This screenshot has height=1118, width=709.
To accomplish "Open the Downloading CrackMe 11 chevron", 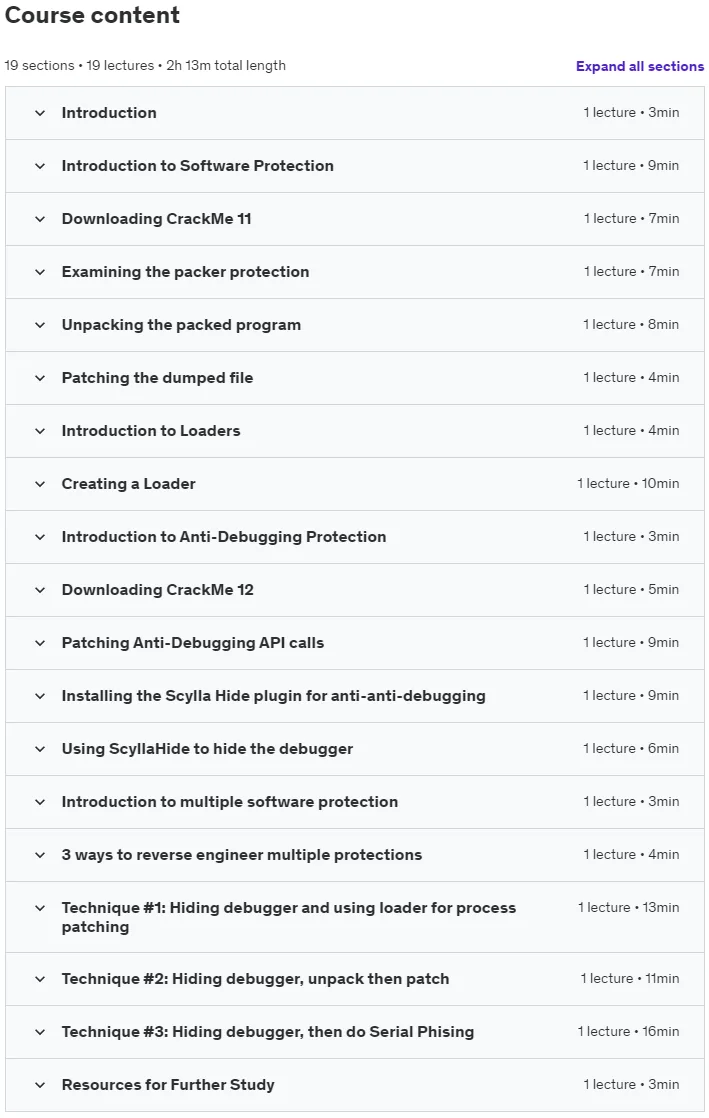I will tap(40, 219).
